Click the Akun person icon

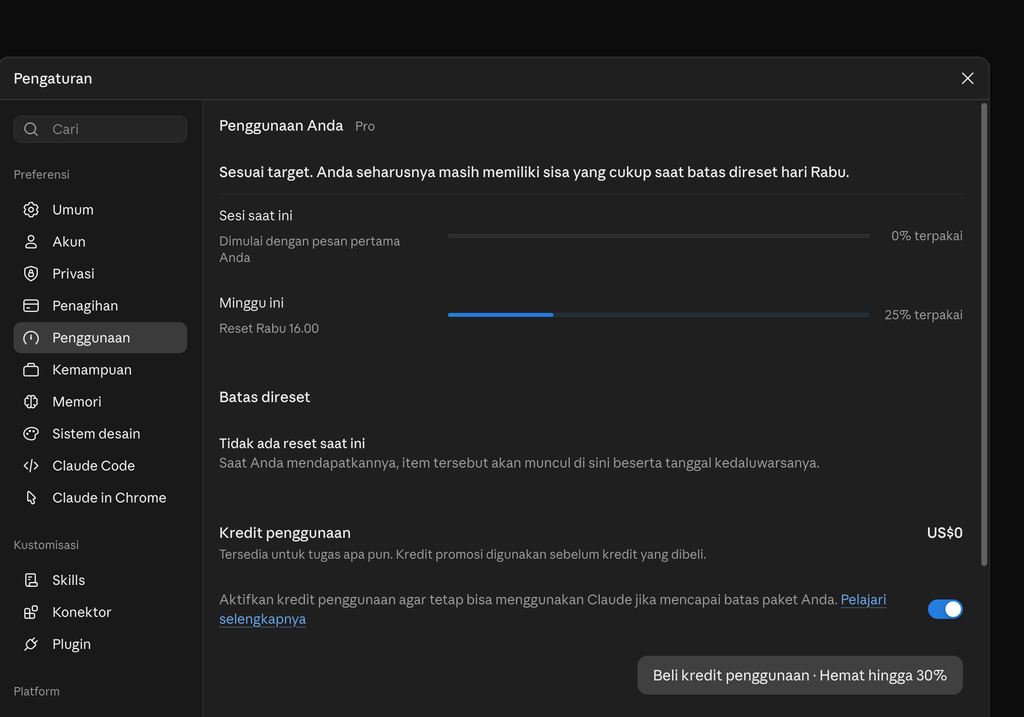[x=31, y=242]
